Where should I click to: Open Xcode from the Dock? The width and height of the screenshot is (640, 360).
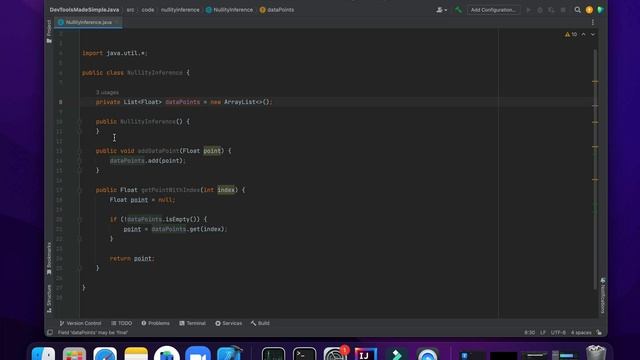coord(229,354)
